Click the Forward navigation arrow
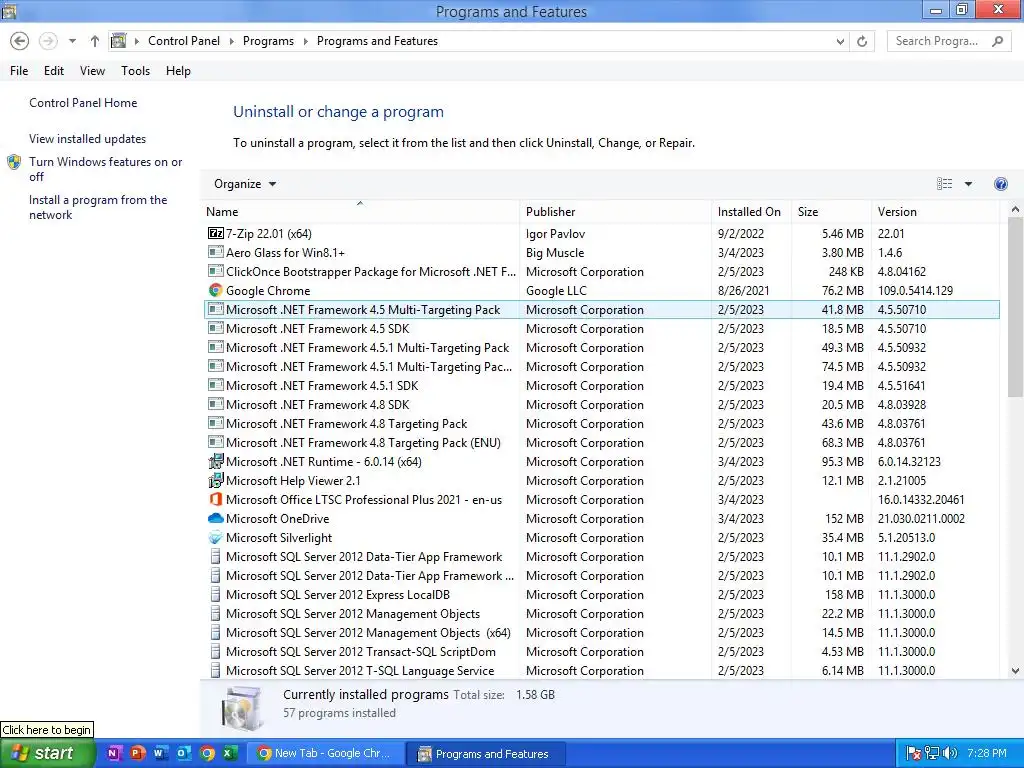The width and height of the screenshot is (1024, 768). [x=48, y=41]
